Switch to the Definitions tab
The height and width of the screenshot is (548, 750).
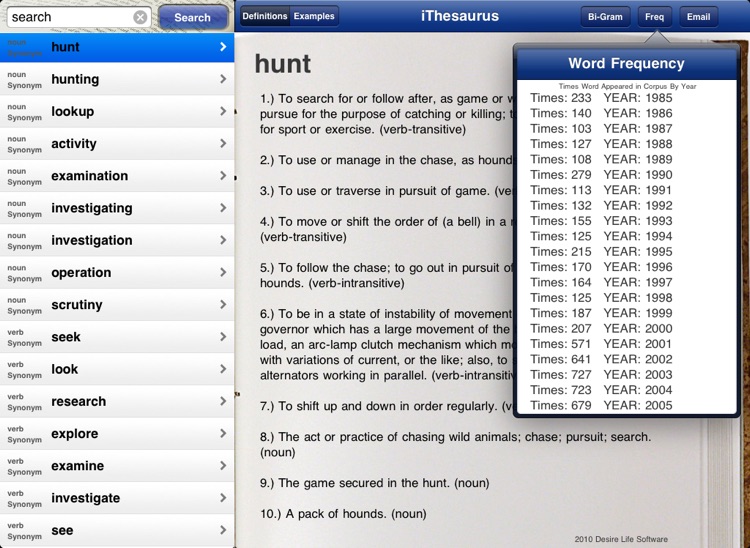(265, 16)
